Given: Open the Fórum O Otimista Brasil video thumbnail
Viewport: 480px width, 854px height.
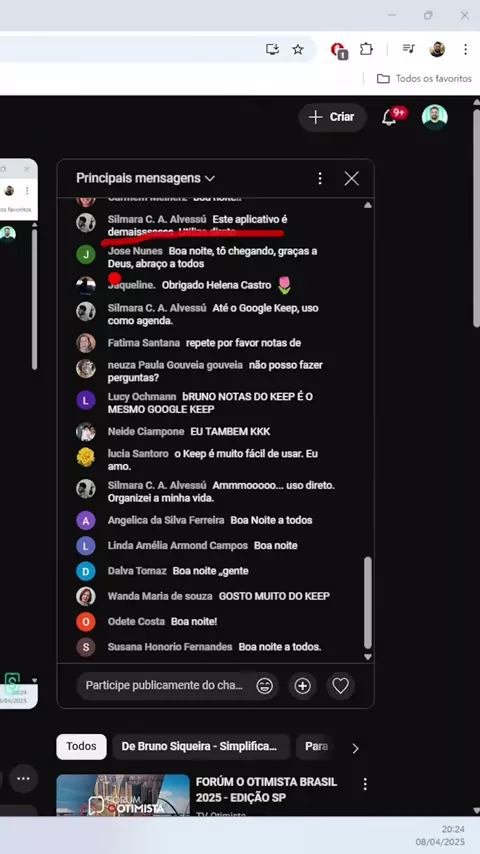Looking at the screenshot, I should [123, 795].
